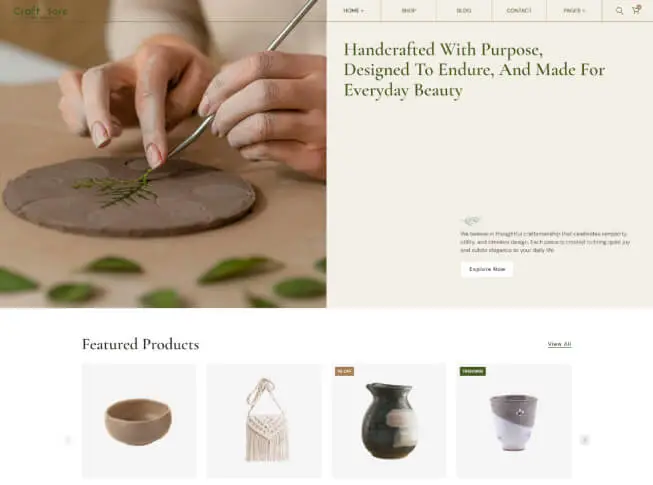Click the Featured Products heading

[140, 344]
